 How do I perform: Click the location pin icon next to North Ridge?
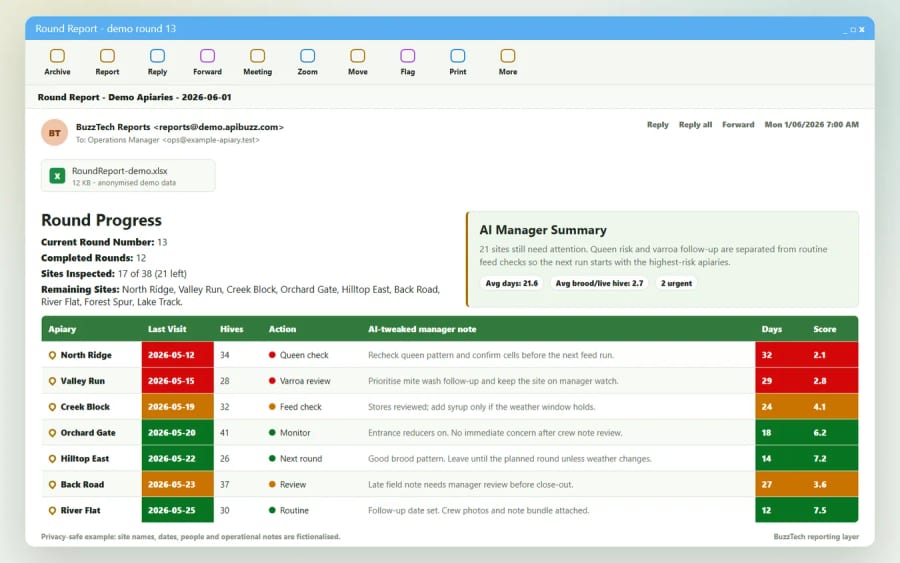click(52, 355)
